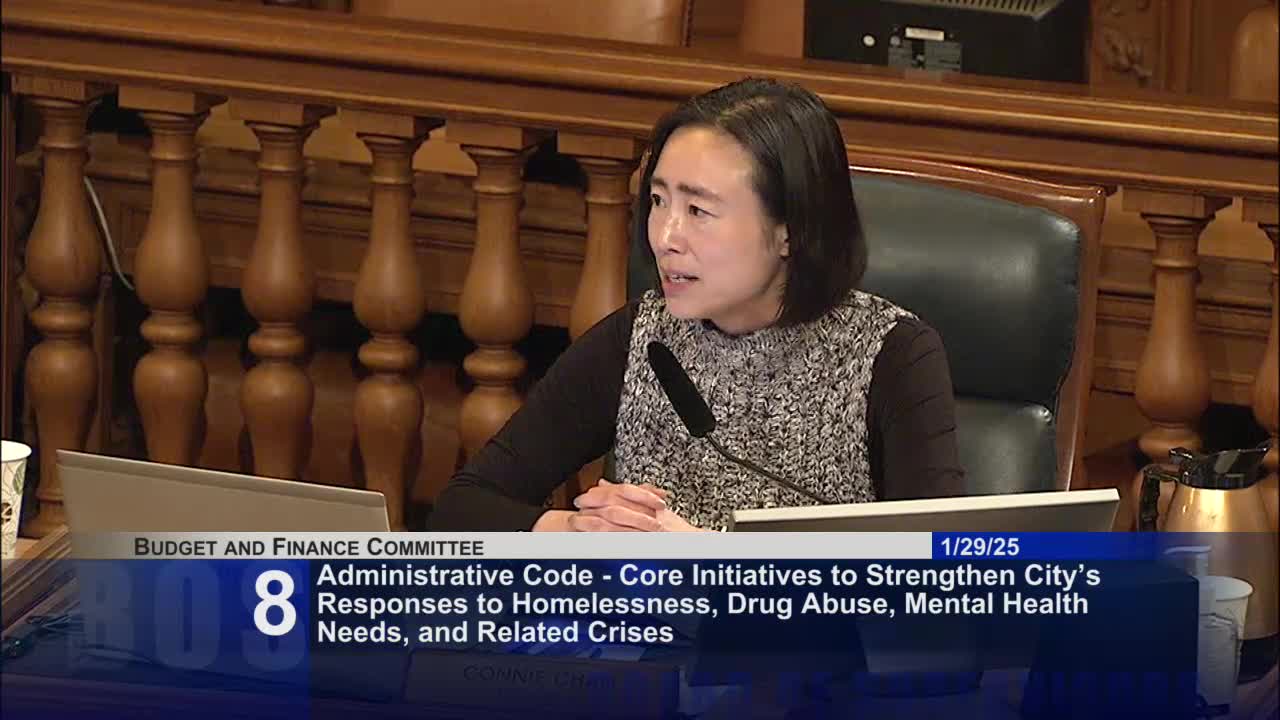Click the black microphone on the desk
The height and width of the screenshot is (720, 1280).
[x=682, y=388]
